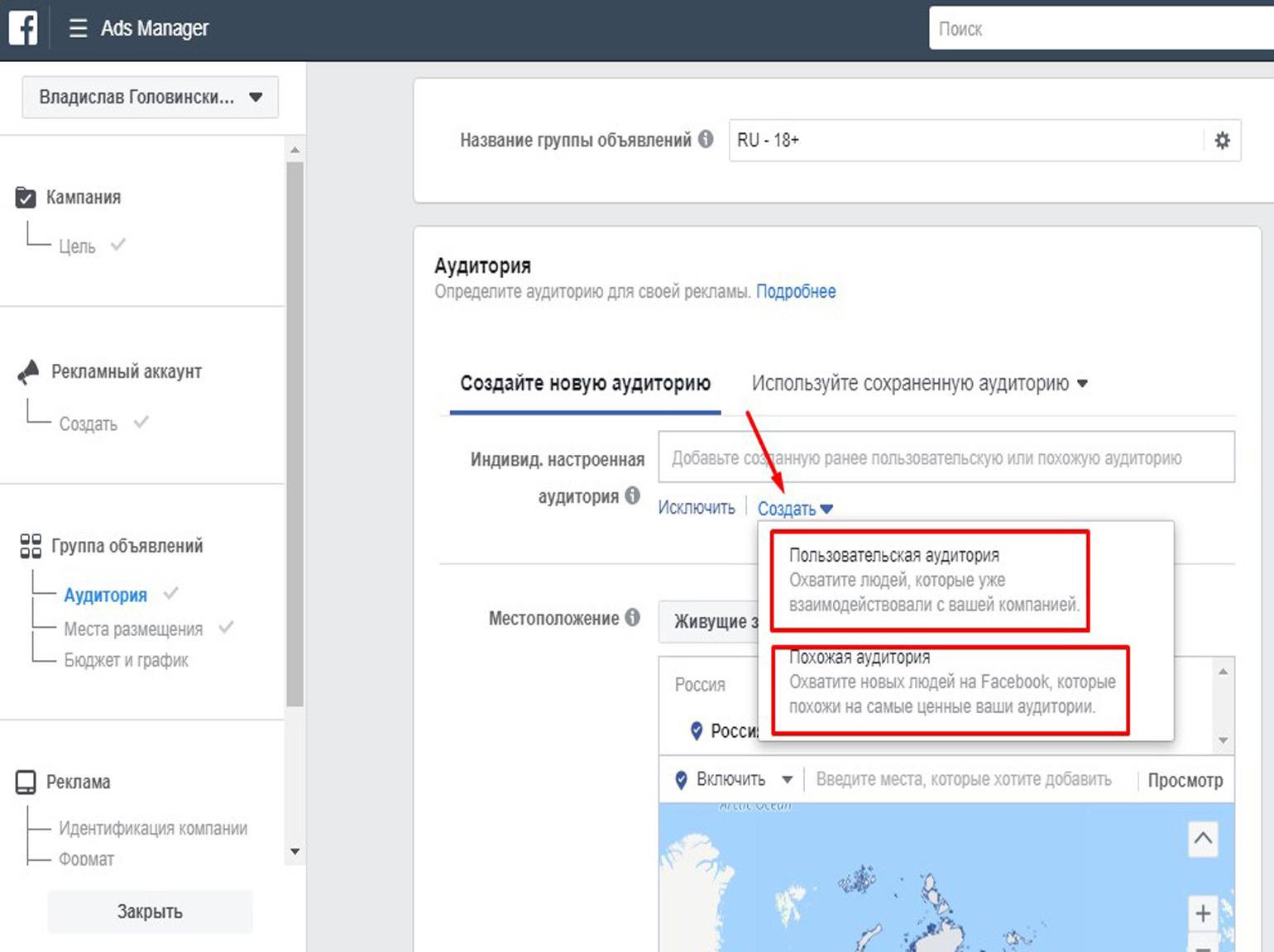Click the Кампания checkmark icon in sidebar

click(26, 198)
